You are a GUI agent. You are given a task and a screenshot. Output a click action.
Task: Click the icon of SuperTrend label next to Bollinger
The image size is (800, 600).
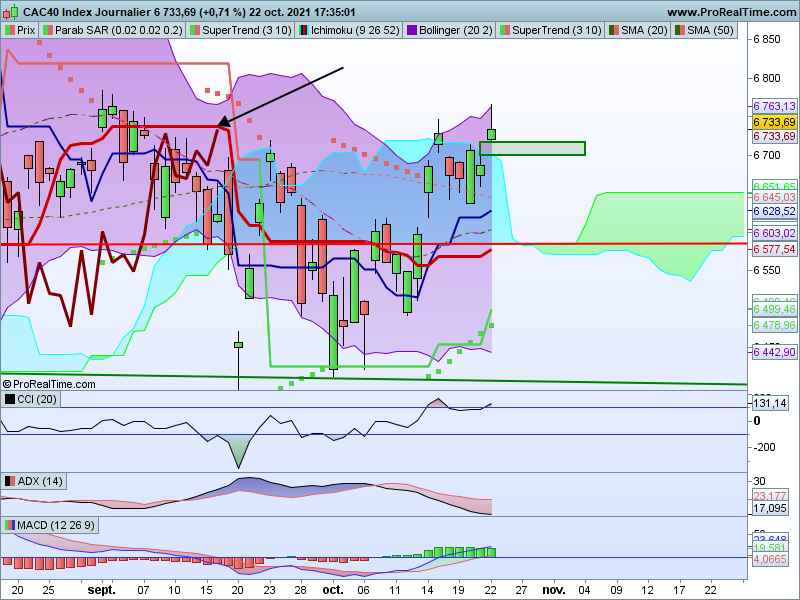click(x=505, y=31)
